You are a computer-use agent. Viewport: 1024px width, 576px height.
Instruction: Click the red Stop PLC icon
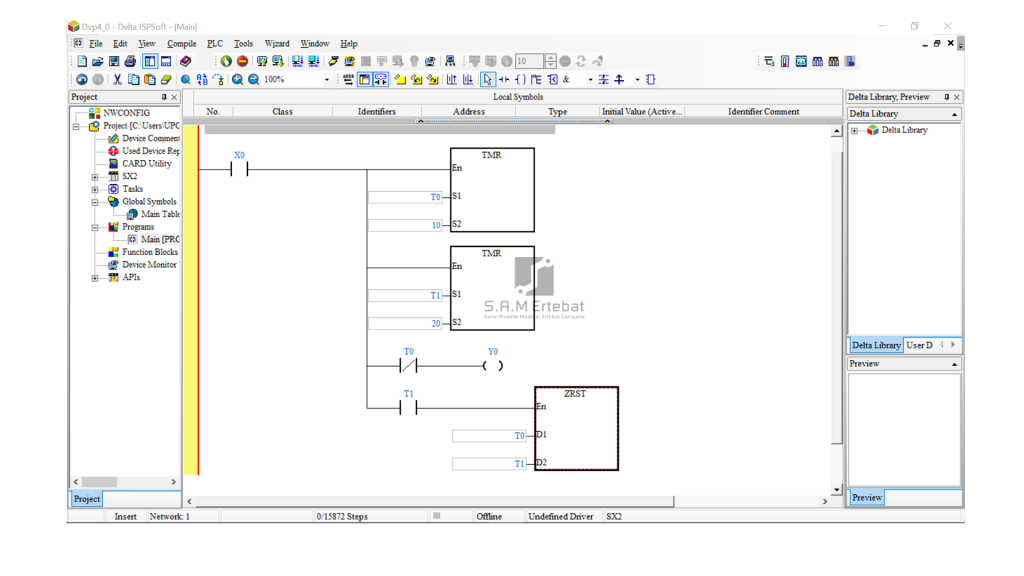click(x=242, y=62)
